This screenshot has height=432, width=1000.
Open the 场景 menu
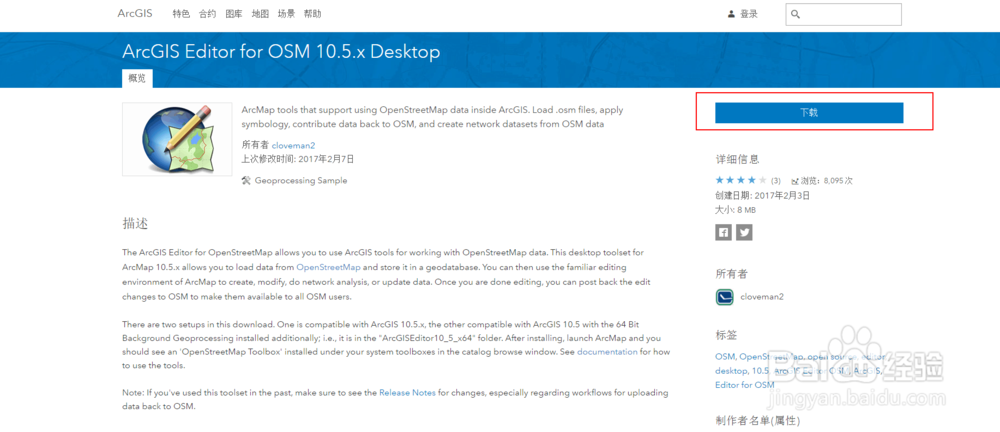coord(286,14)
